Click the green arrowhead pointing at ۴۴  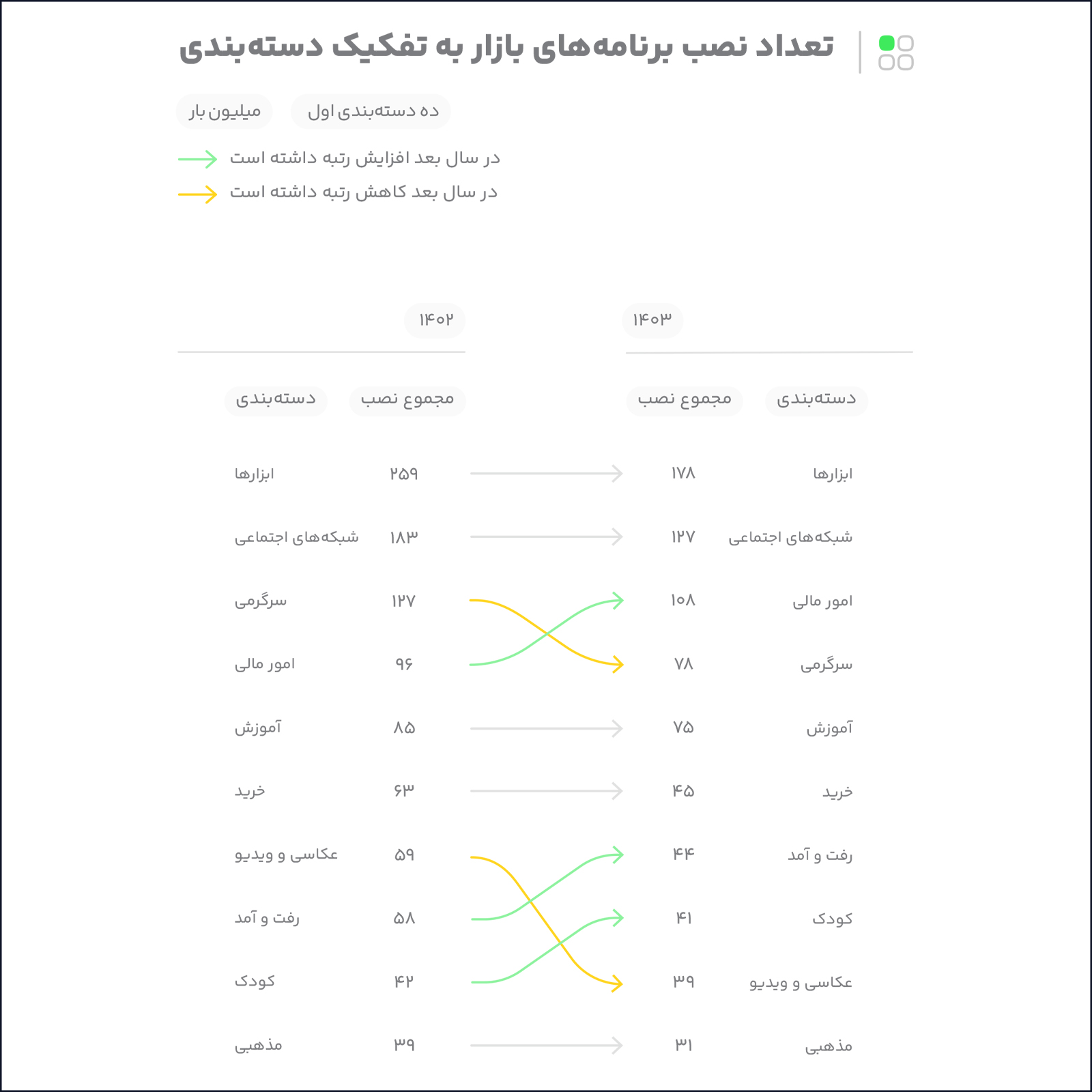[x=618, y=854]
